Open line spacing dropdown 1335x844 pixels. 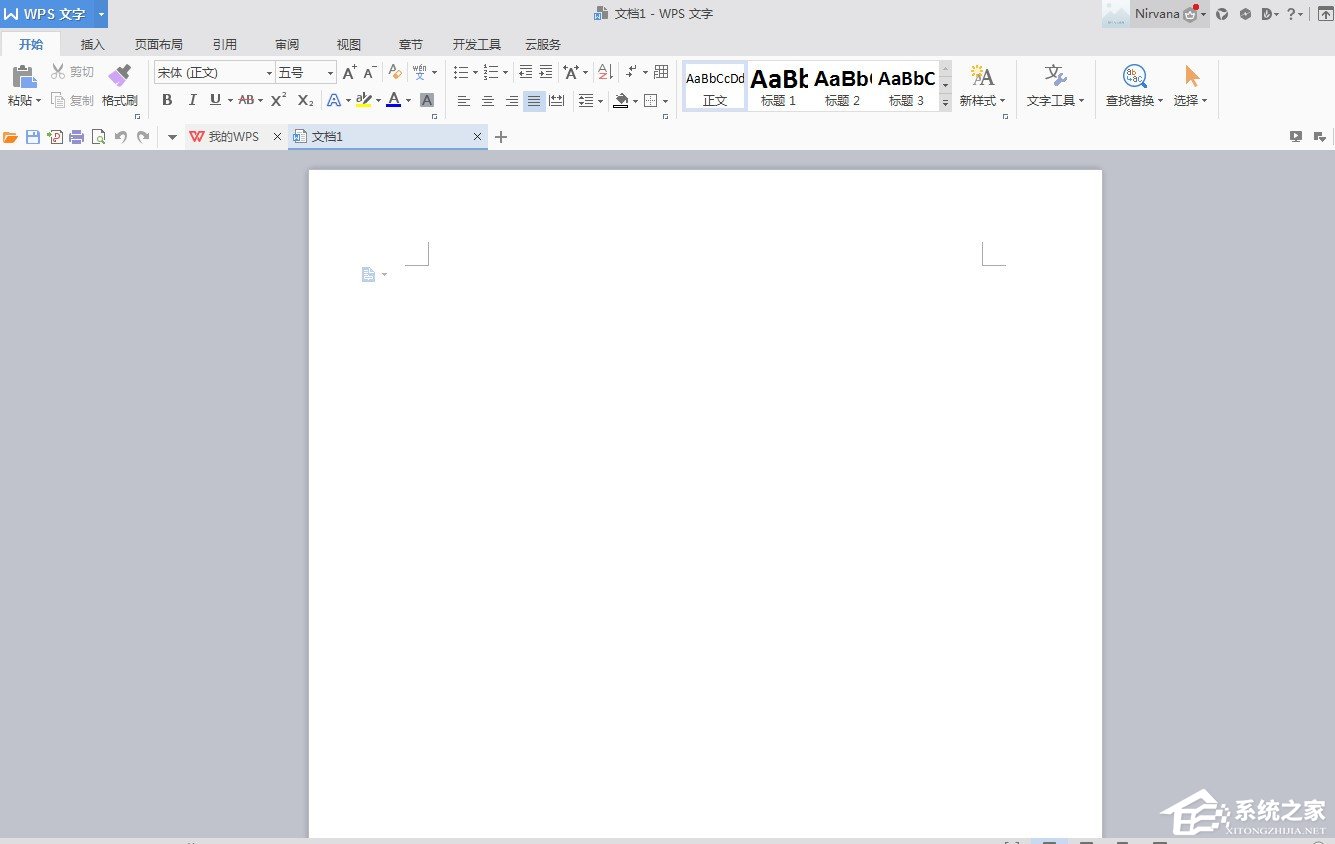pyautogui.click(x=600, y=101)
